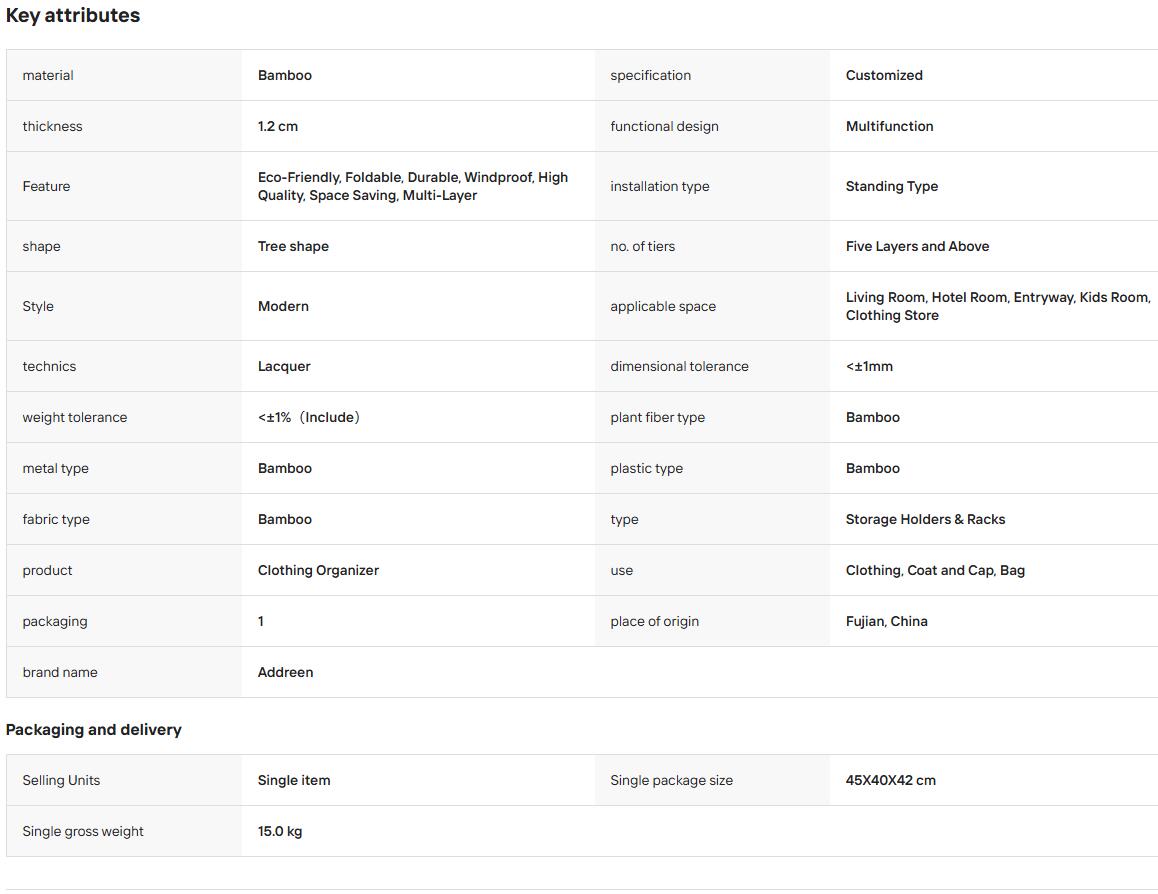Select the Clothing Organizer product value
This screenshot has width=1158, height=894.
tap(318, 571)
